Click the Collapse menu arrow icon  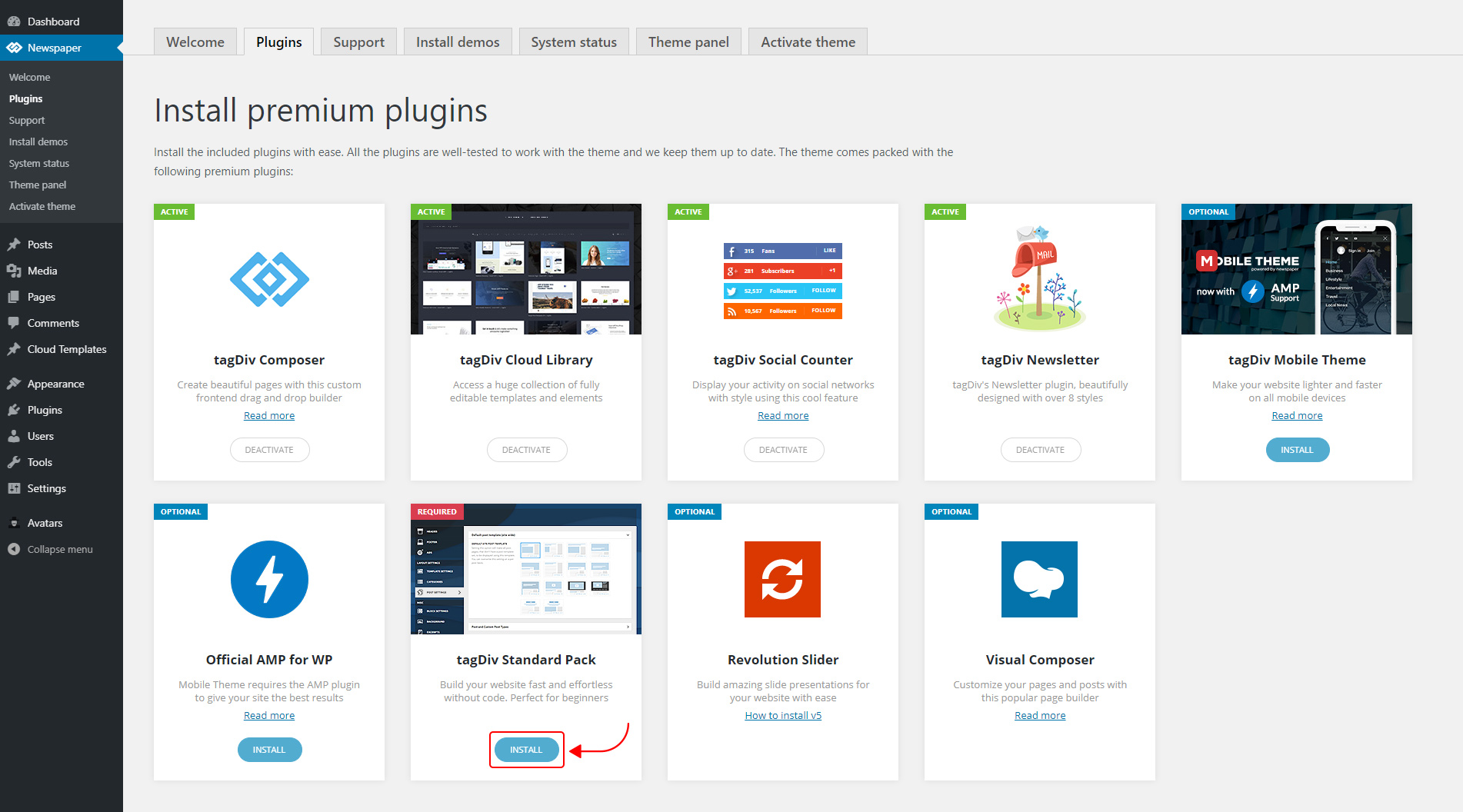point(14,549)
